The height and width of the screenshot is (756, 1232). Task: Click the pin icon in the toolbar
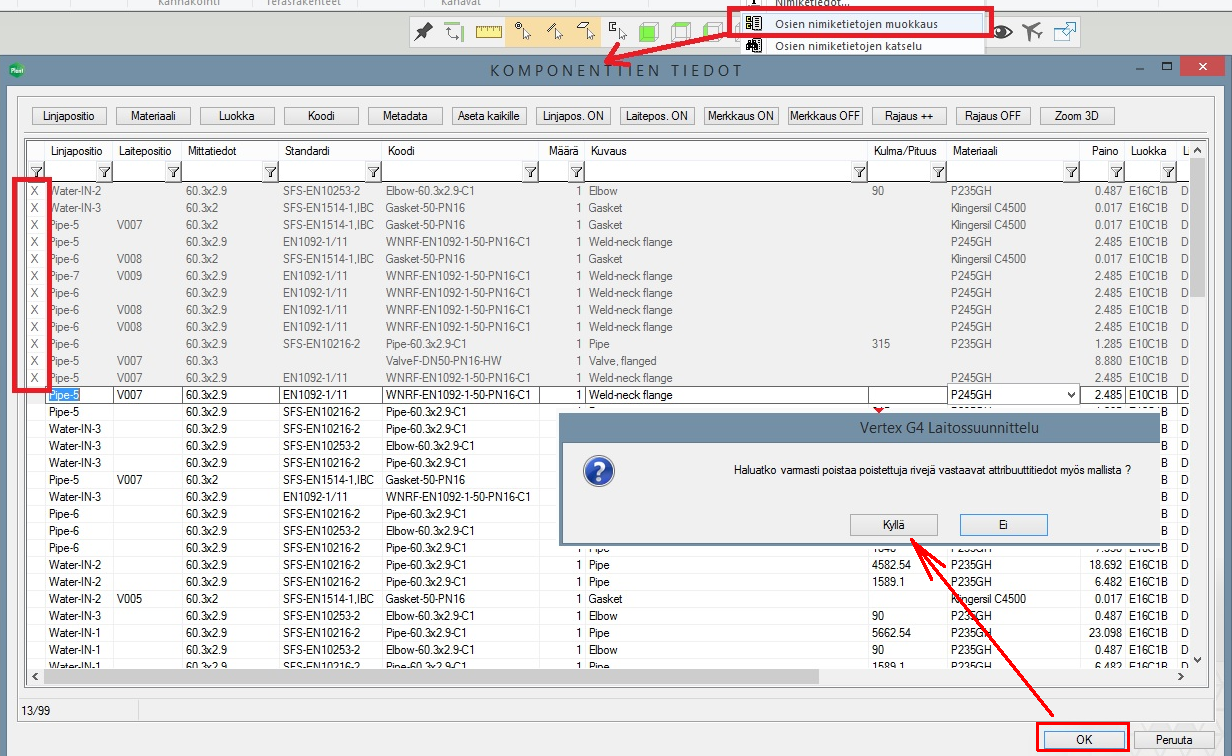pos(424,32)
